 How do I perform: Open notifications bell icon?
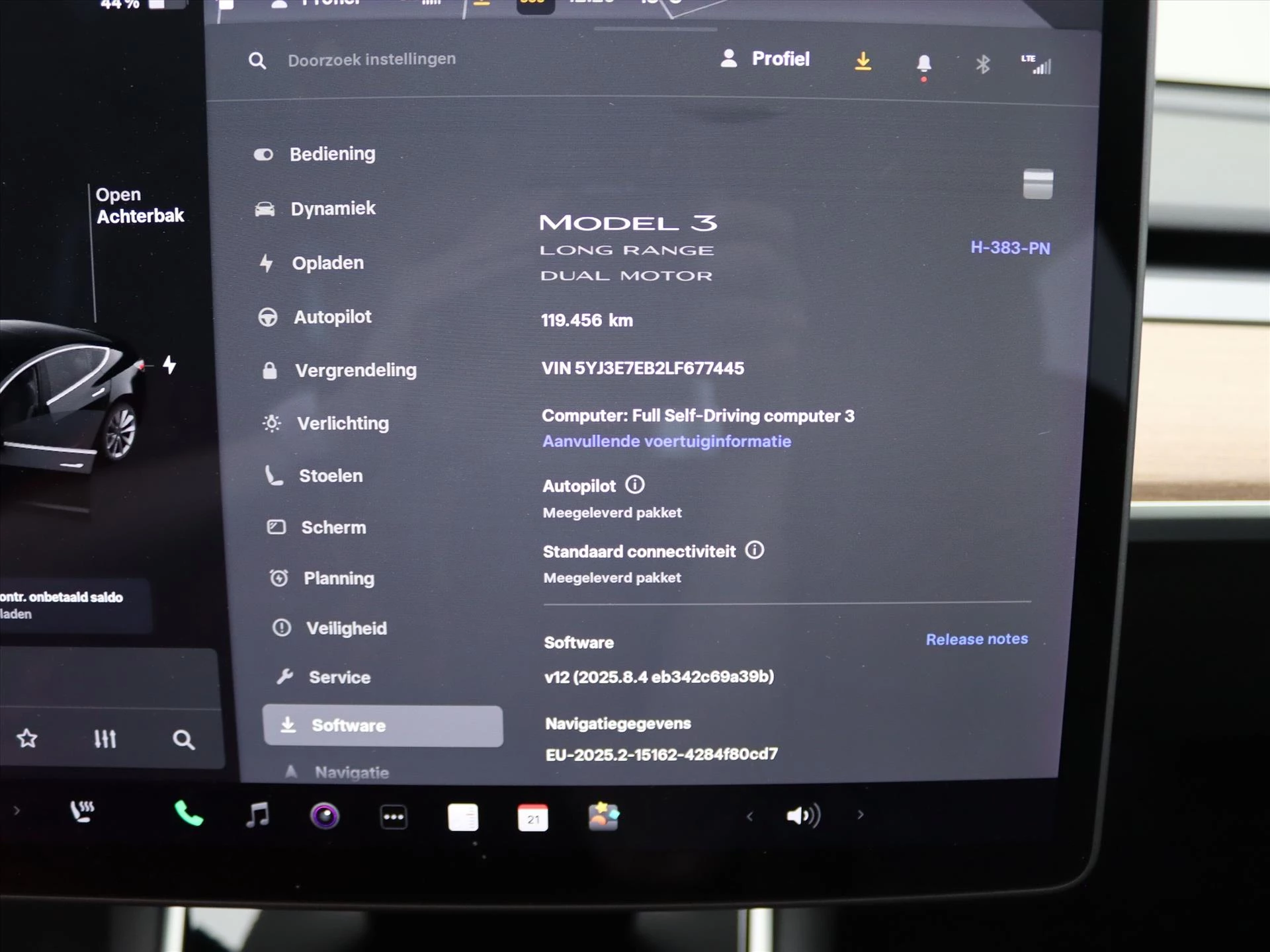pos(924,65)
